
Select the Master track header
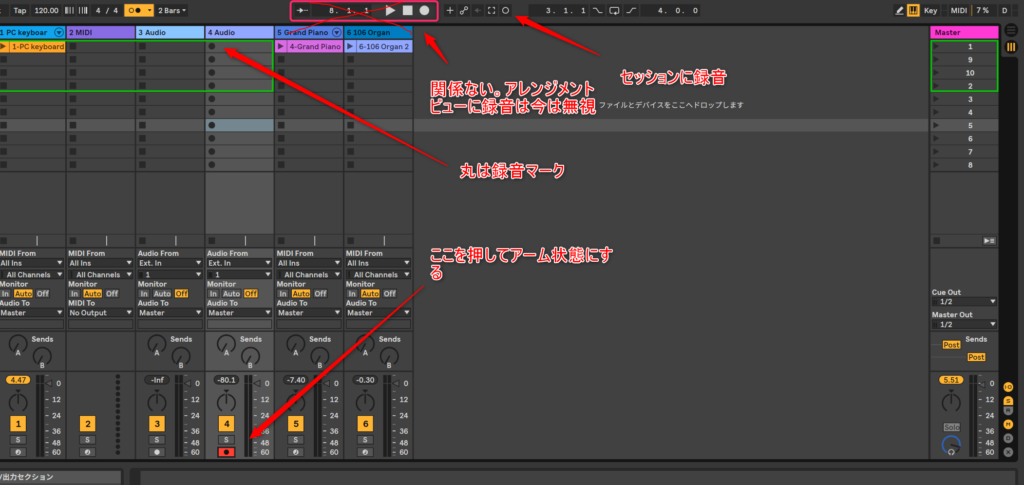pyautogui.click(x=962, y=33)
